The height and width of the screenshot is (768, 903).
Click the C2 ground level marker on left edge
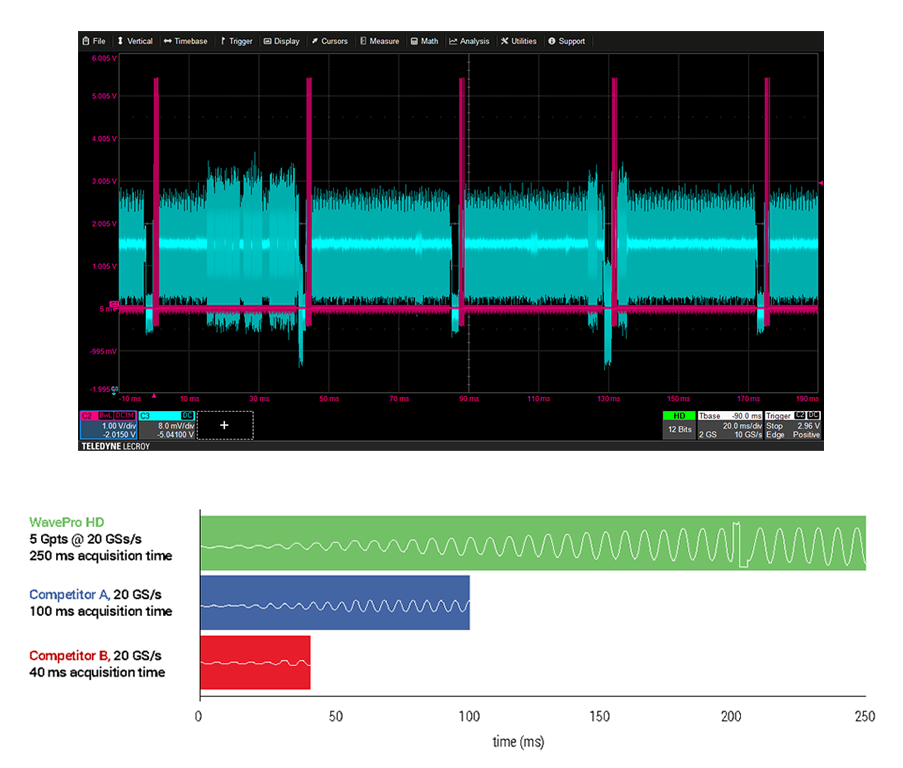point(114,304)
